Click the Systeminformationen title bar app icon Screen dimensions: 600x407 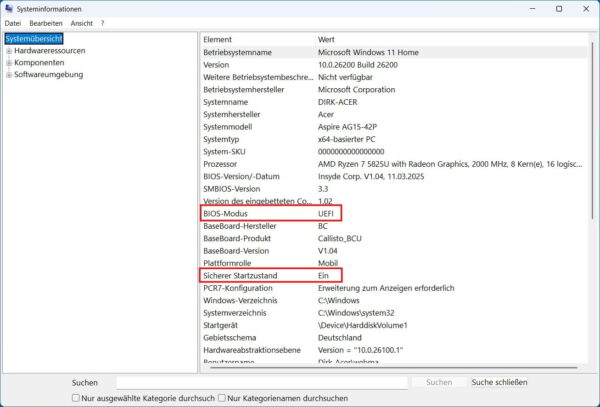[9, 8]
